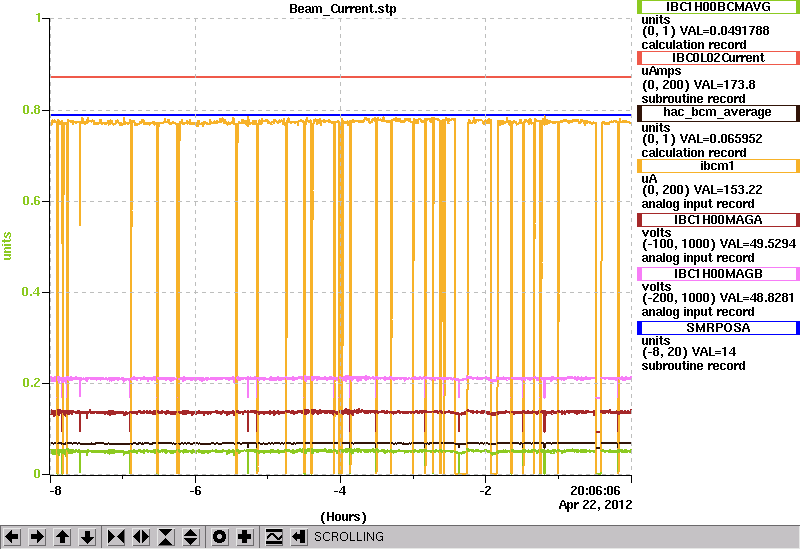This screenshot has width=800, height=549.
Task: Click the (Hours) x-axis label
Action: pyautogui.click(x=343, y=517)
